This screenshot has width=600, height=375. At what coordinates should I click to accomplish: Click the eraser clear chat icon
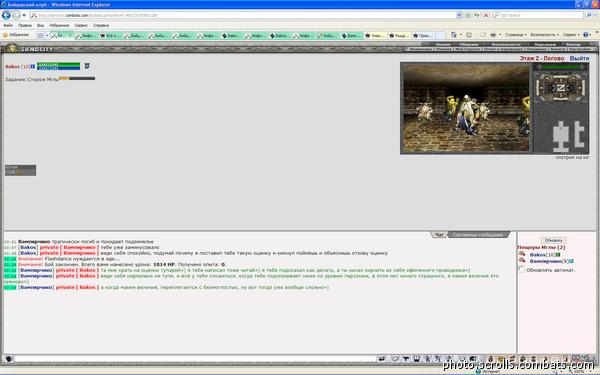pos(395,359)
